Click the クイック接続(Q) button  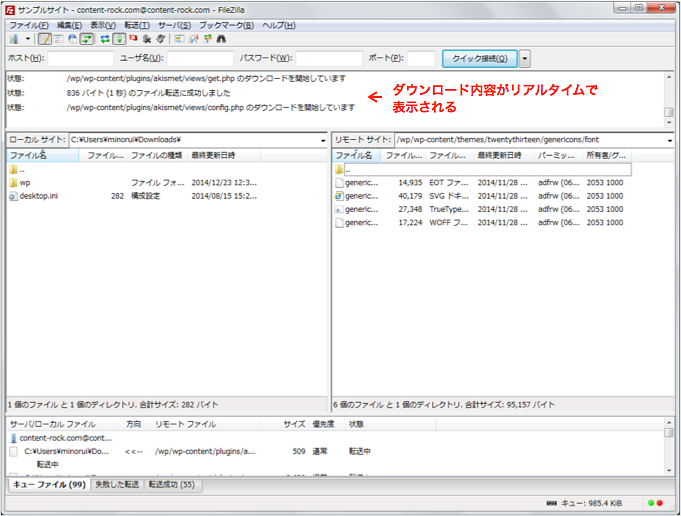(479, 59)
